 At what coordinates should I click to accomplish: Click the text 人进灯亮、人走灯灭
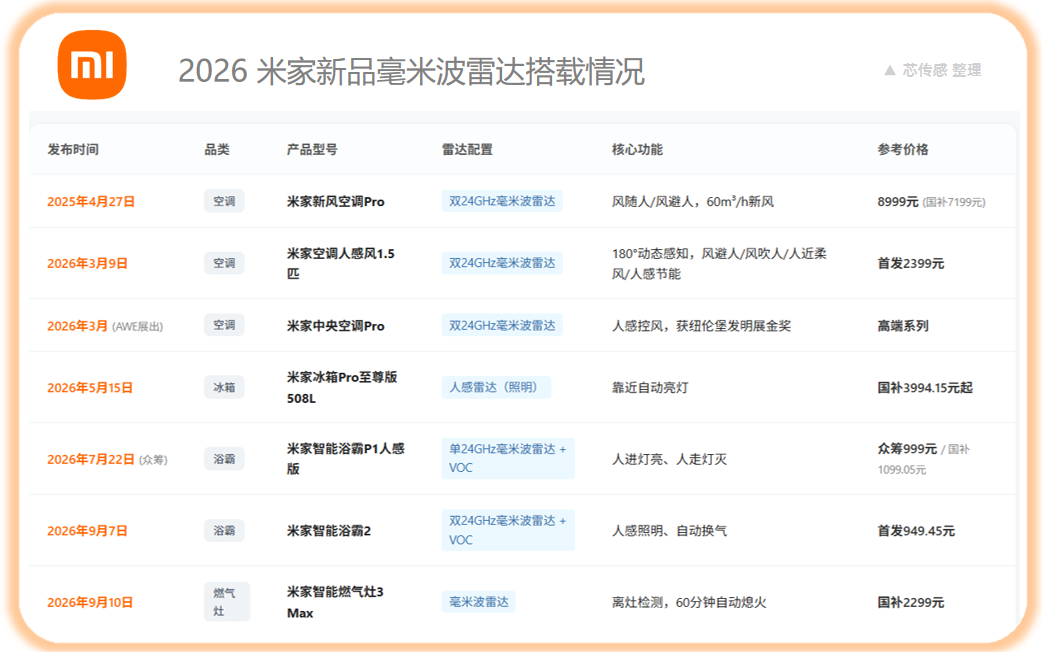click(x=669, y=459)
